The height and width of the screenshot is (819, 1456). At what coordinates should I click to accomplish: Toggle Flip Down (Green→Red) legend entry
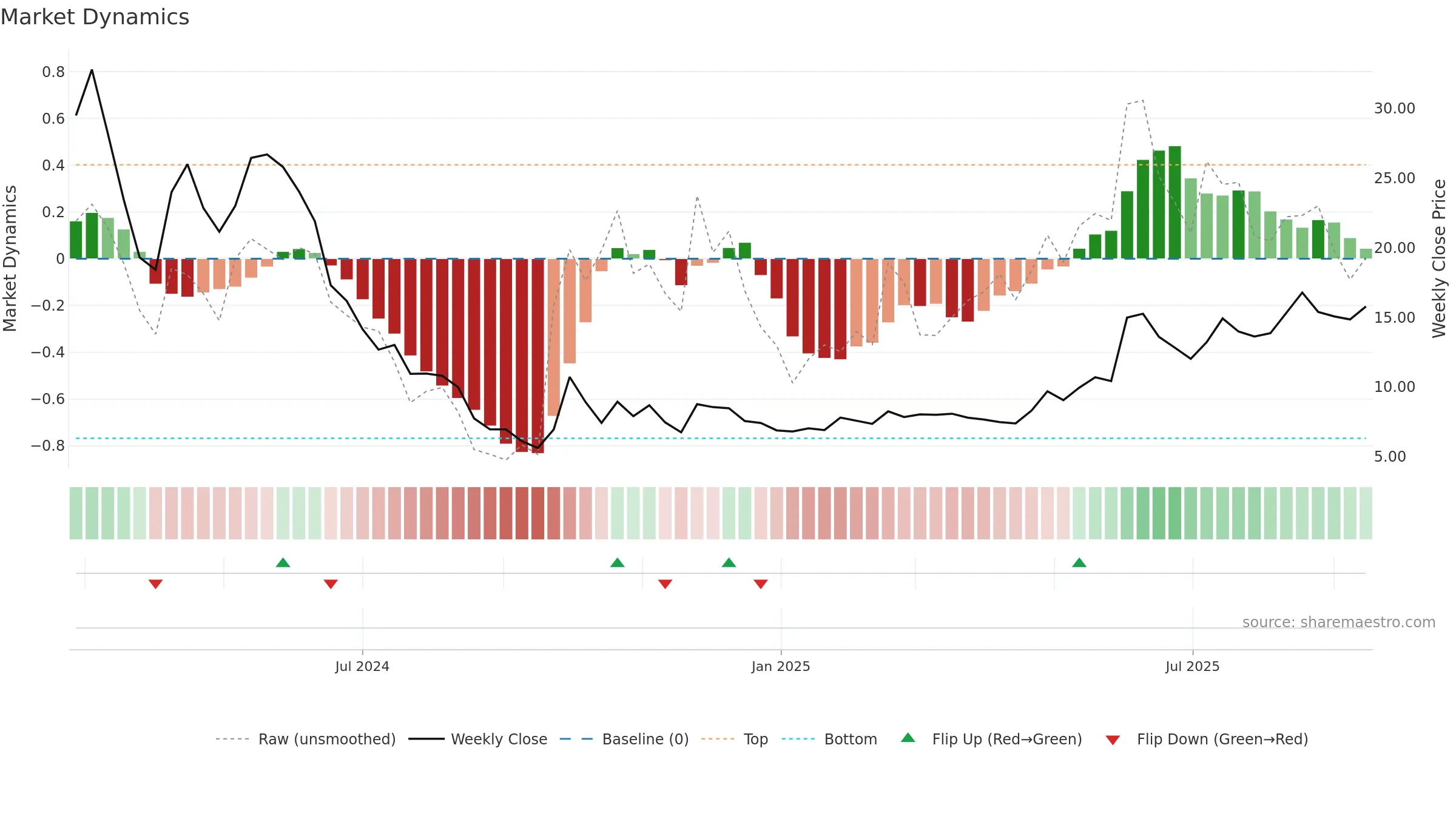point(1206,739)
